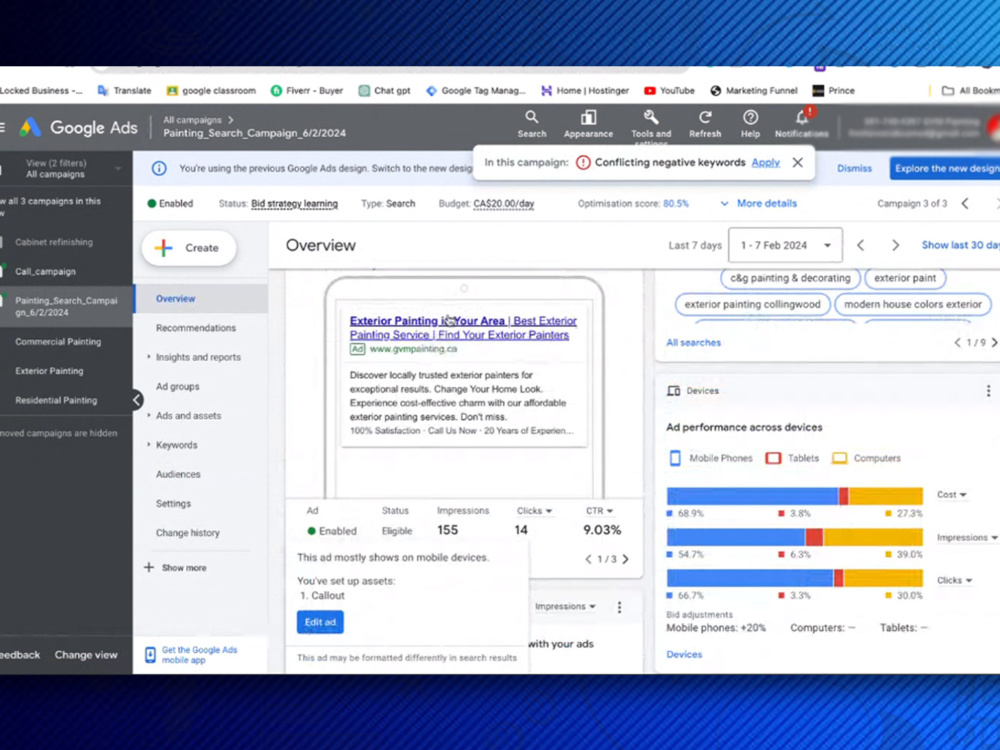This screenshot has width=1000, height=750.
Task: Select Overview in the side menu
Action: click(x=201, y=298)
